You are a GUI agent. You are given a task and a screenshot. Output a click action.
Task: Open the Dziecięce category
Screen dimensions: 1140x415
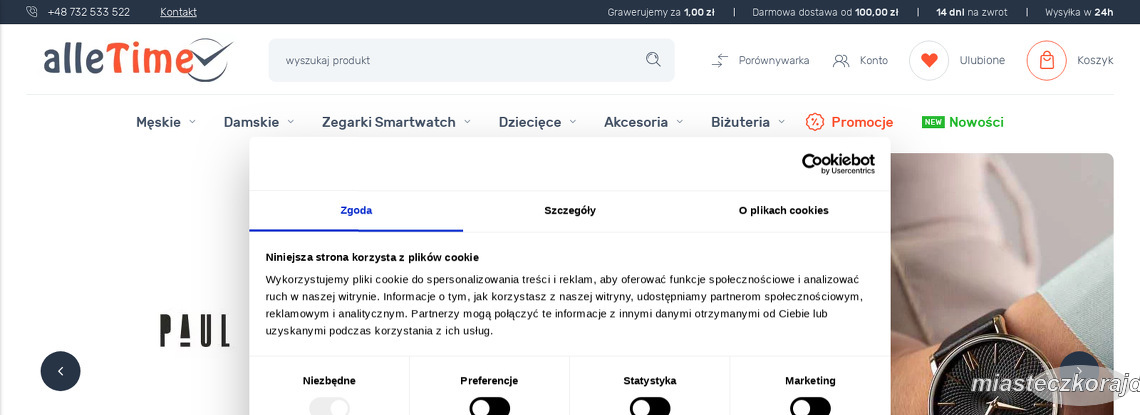point(530,122)
